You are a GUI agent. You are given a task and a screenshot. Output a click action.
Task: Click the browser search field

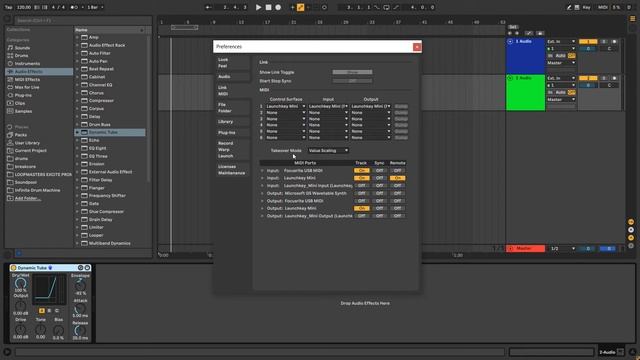82,20
